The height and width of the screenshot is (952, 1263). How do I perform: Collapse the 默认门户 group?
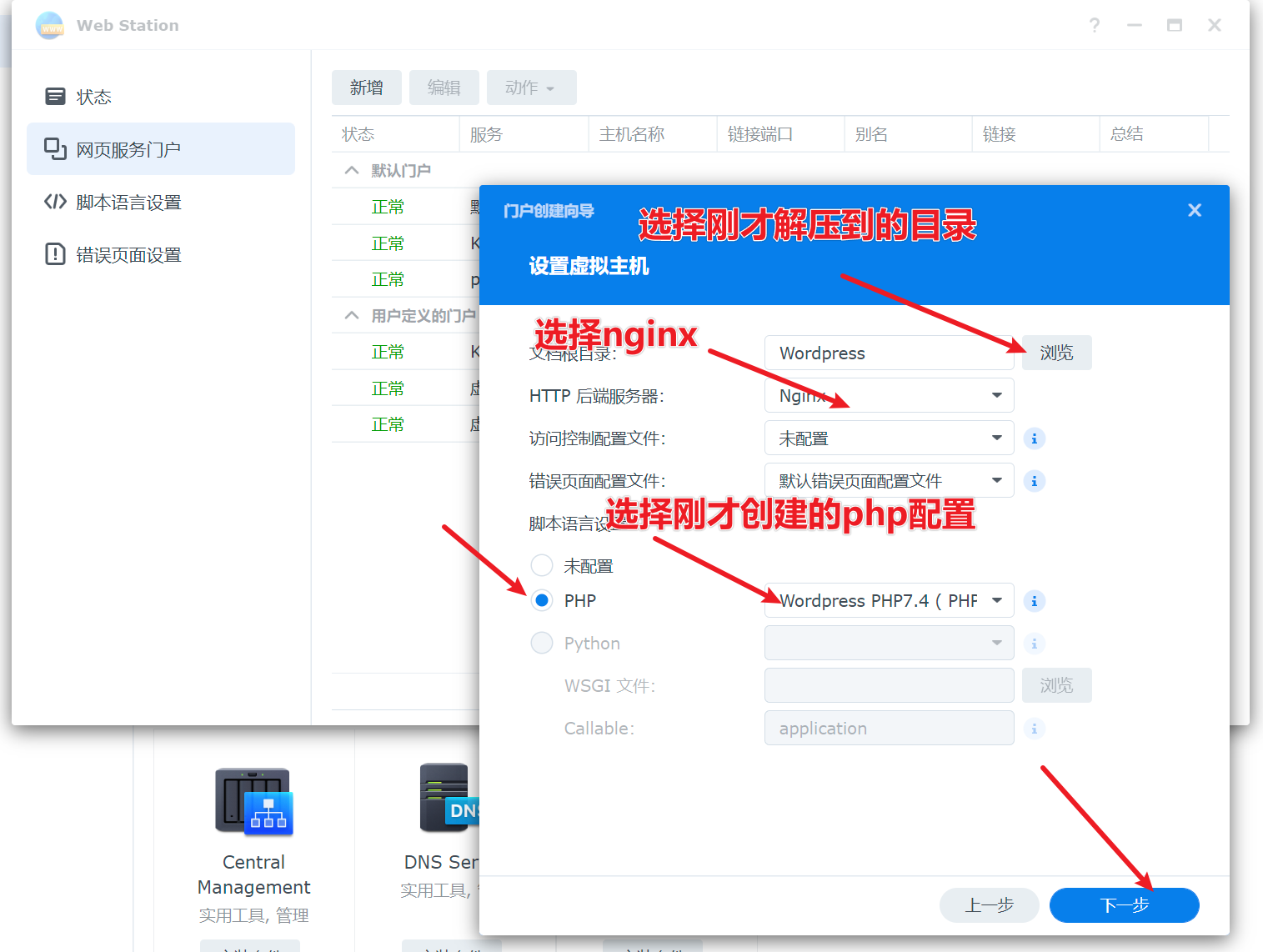(x=352, y=170)
